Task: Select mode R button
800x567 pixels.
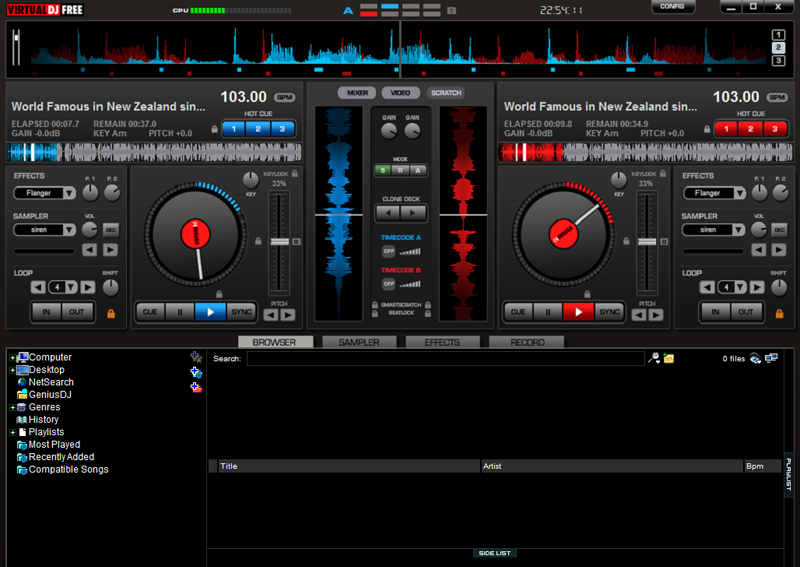Action: pos(401,170)
